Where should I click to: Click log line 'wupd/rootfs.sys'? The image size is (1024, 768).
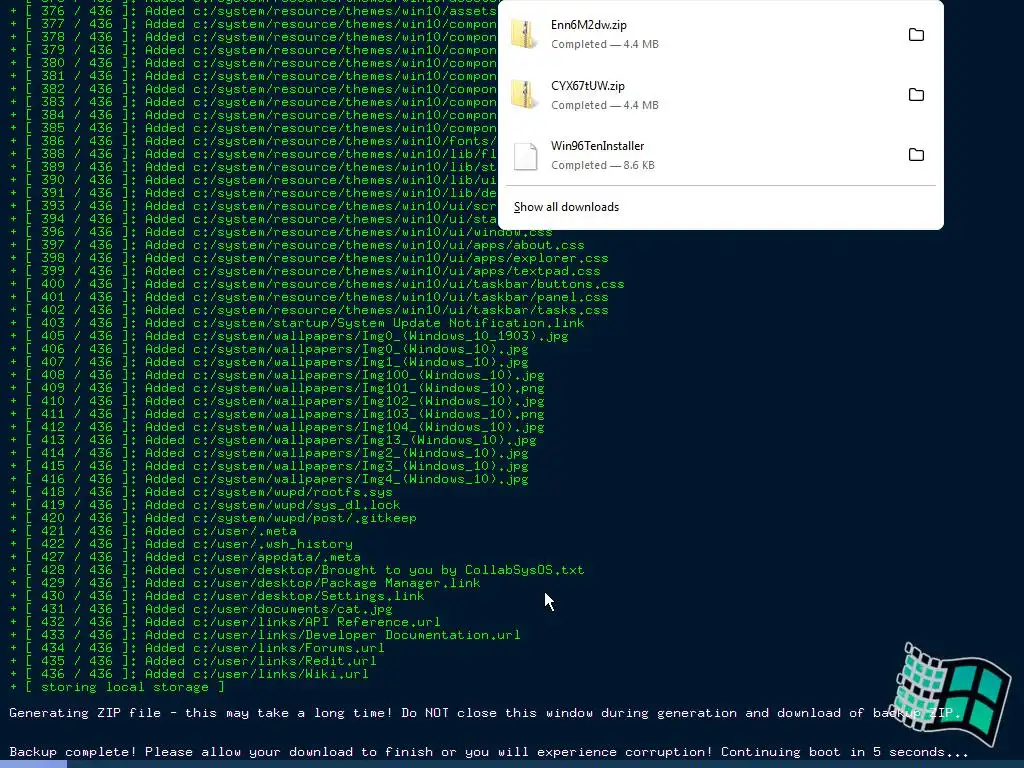coord(201,491)
